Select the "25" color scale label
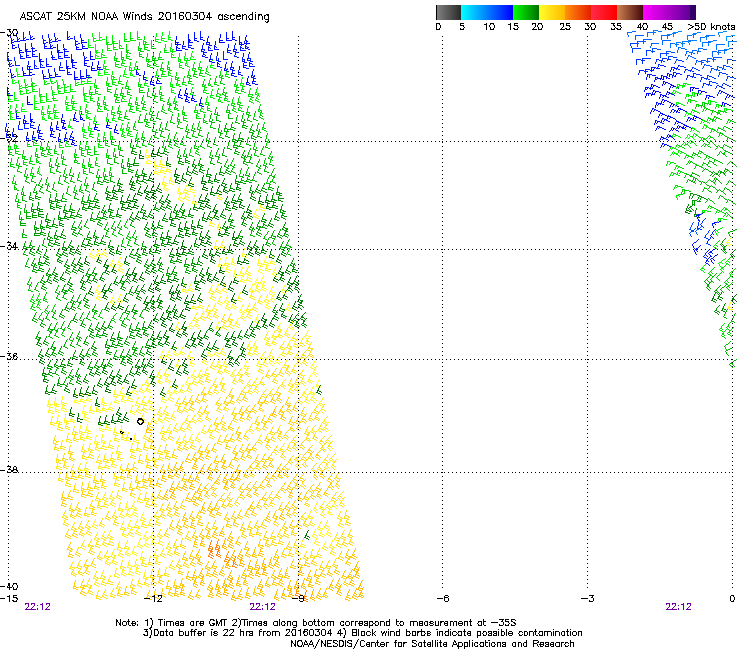This screenshot has width=740, height=650. tap(565, 27)
